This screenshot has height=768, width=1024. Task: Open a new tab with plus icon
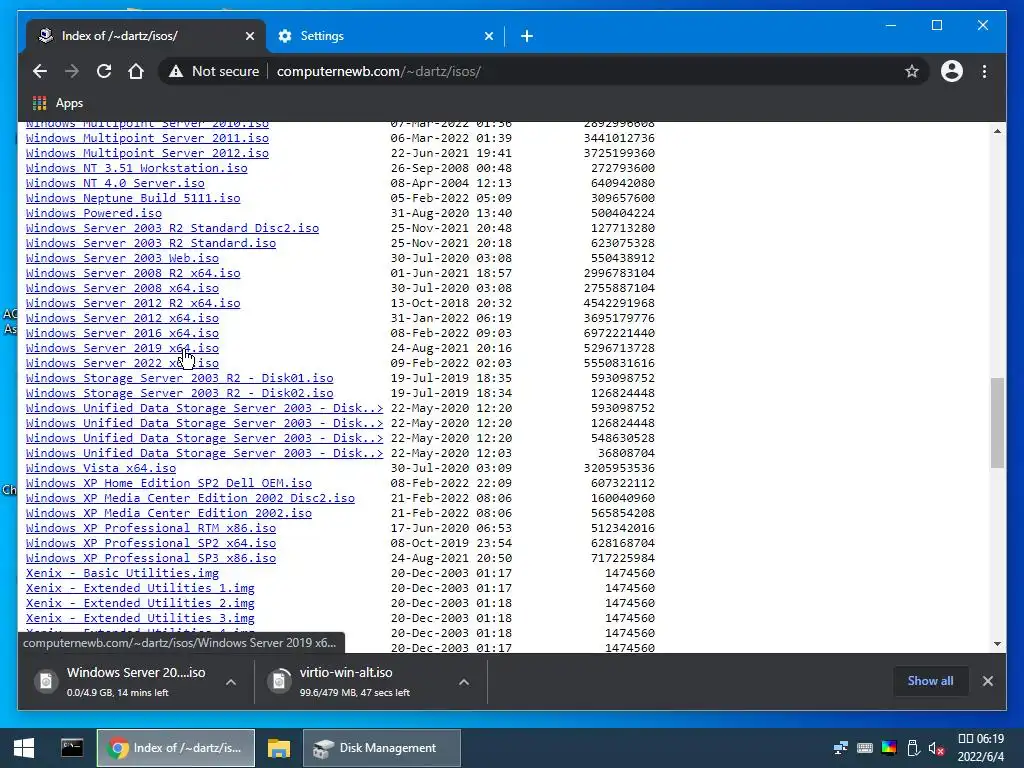click(x=527, y=36)
